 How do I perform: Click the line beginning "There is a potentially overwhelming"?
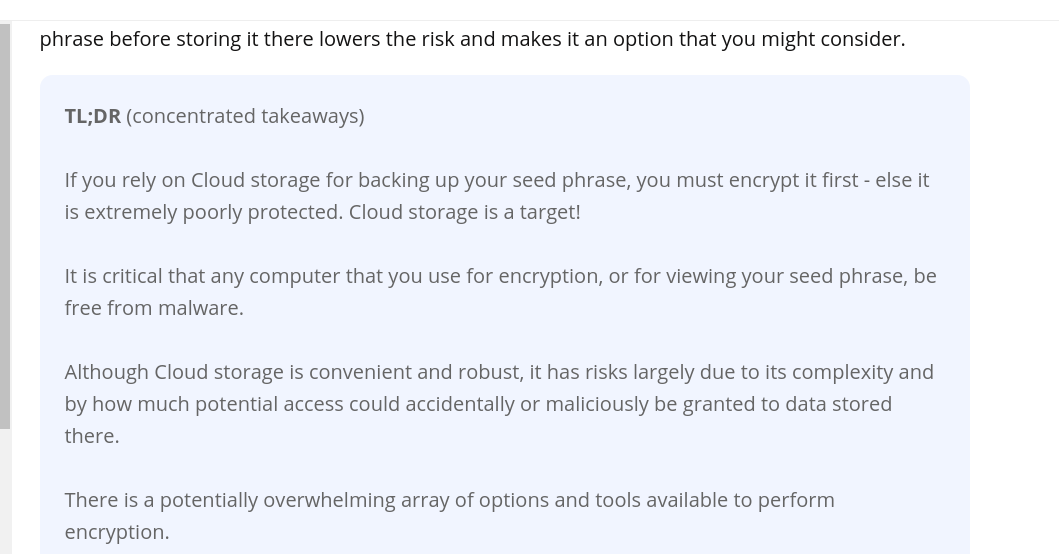pyautogui.click(x=450, y=500)
